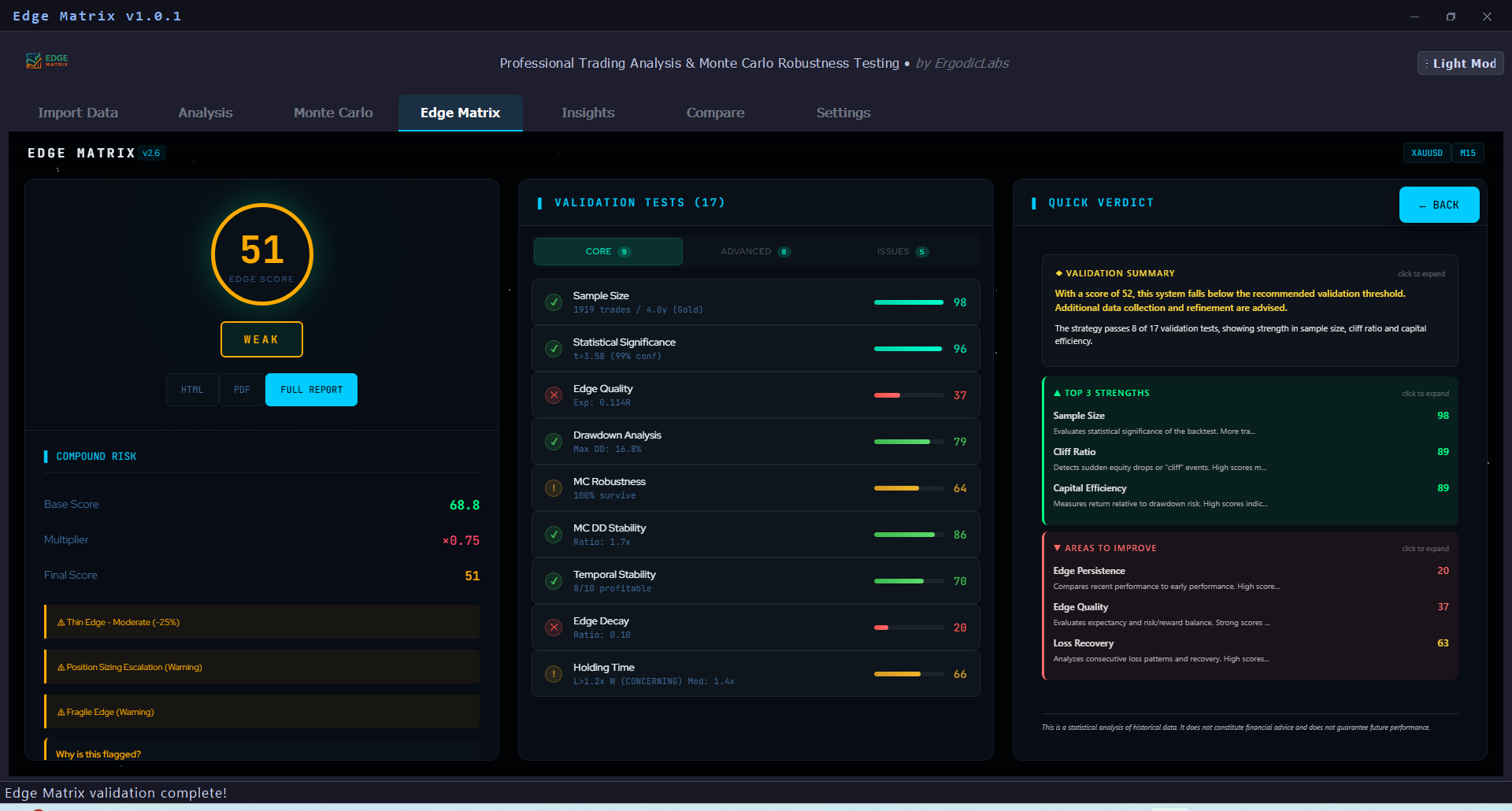Click the Temporal Stability checkmark icon
The image size is (1512, 811).
pyautogui.click(x=554, y=581)
